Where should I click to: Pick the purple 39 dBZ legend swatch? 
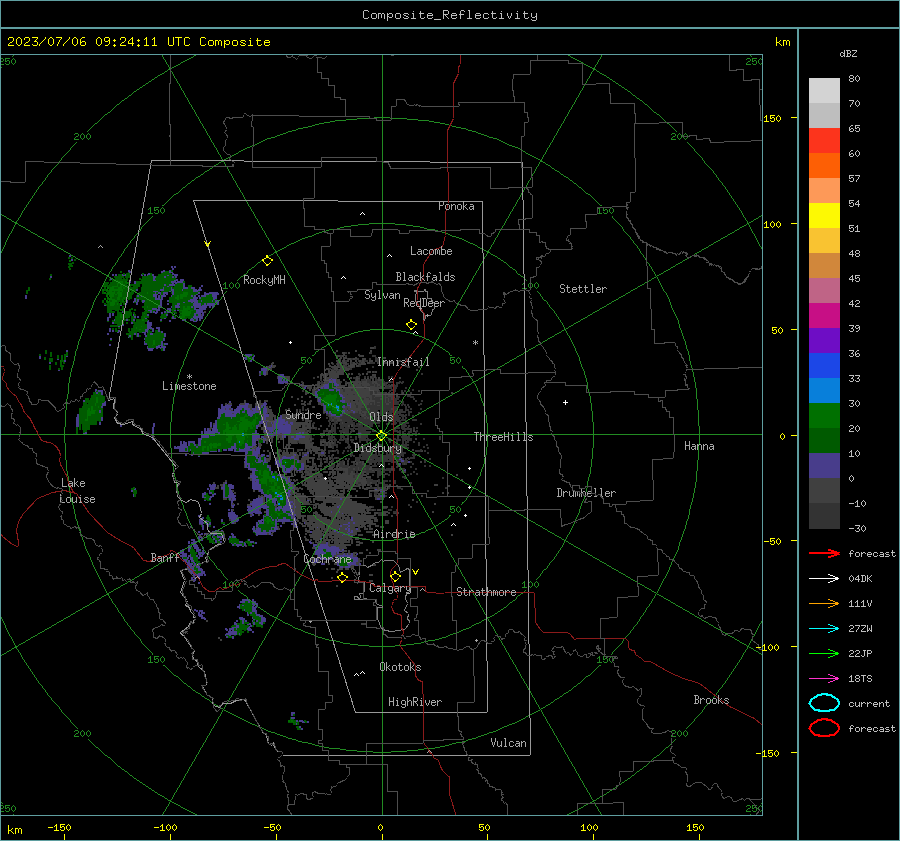click(x=824, y=340)
